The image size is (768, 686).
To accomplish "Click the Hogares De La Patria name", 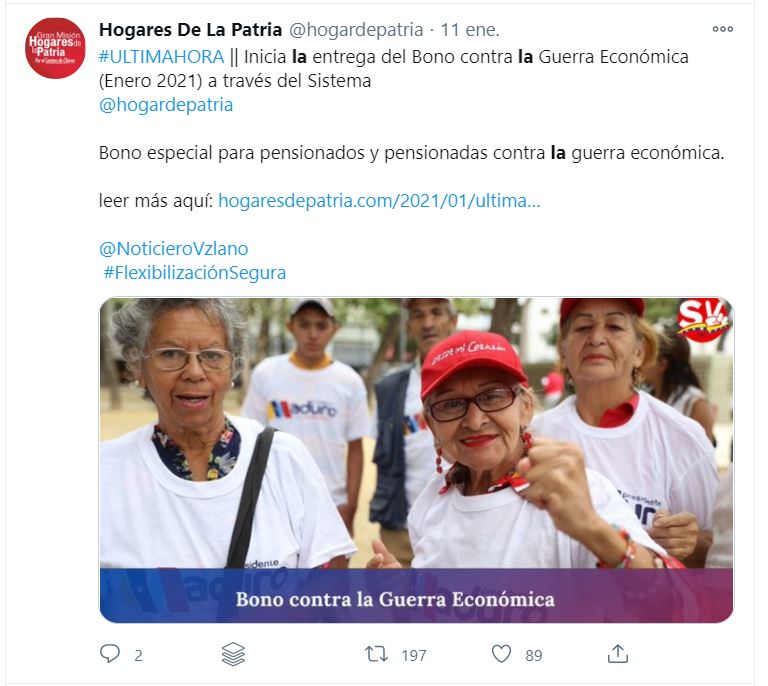I will (191, 30).
